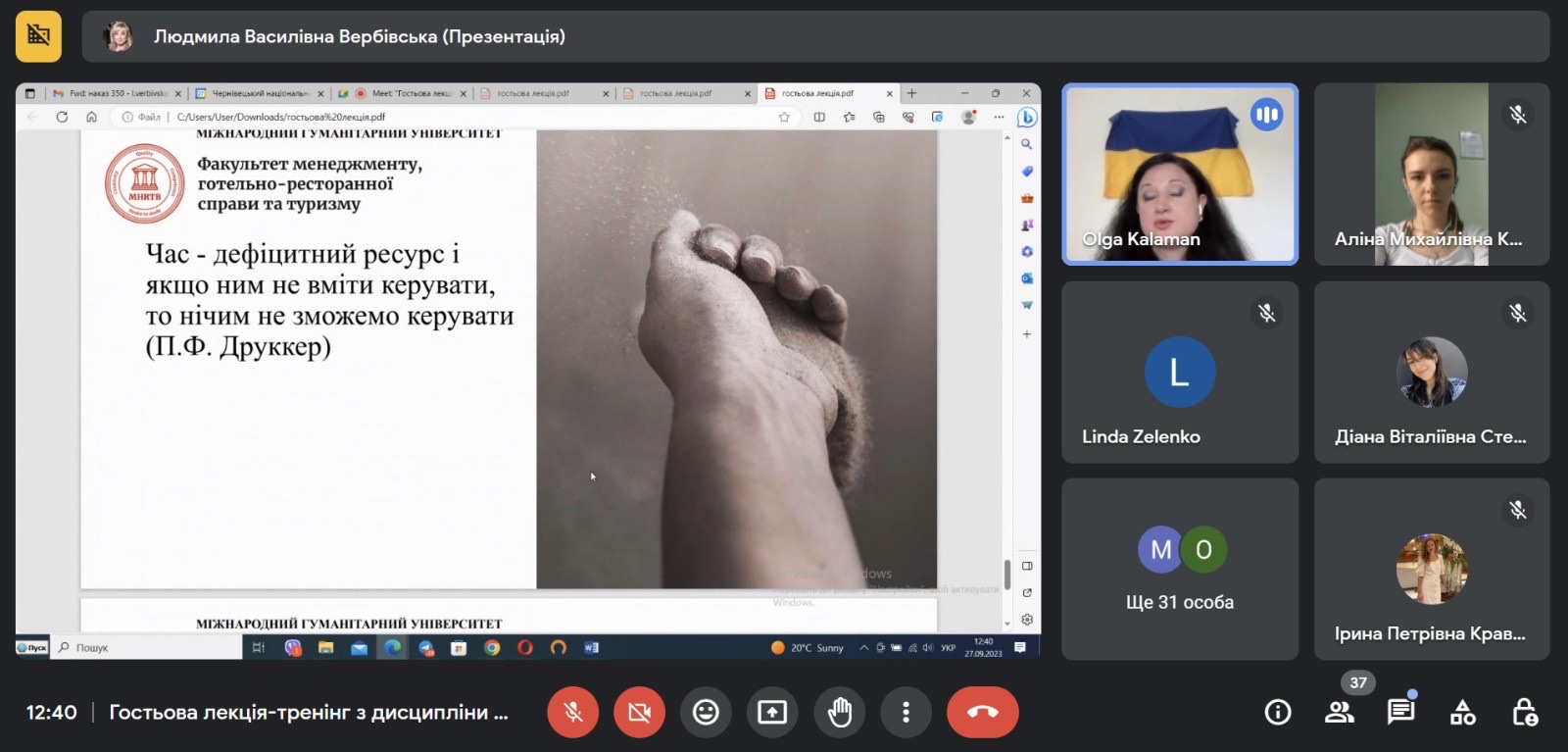The width and height of the screenshot is (1568, 752).
Task: Switch to the 'Meet: Гостьова лекція' browser tab
Action: pos(410,93)
